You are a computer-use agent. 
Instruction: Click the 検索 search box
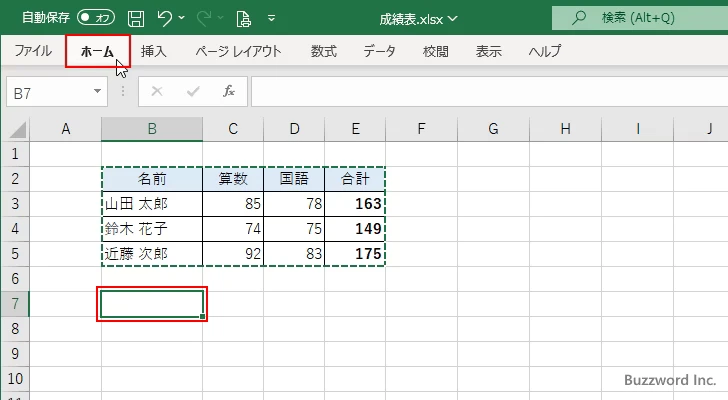coord(640,18)
